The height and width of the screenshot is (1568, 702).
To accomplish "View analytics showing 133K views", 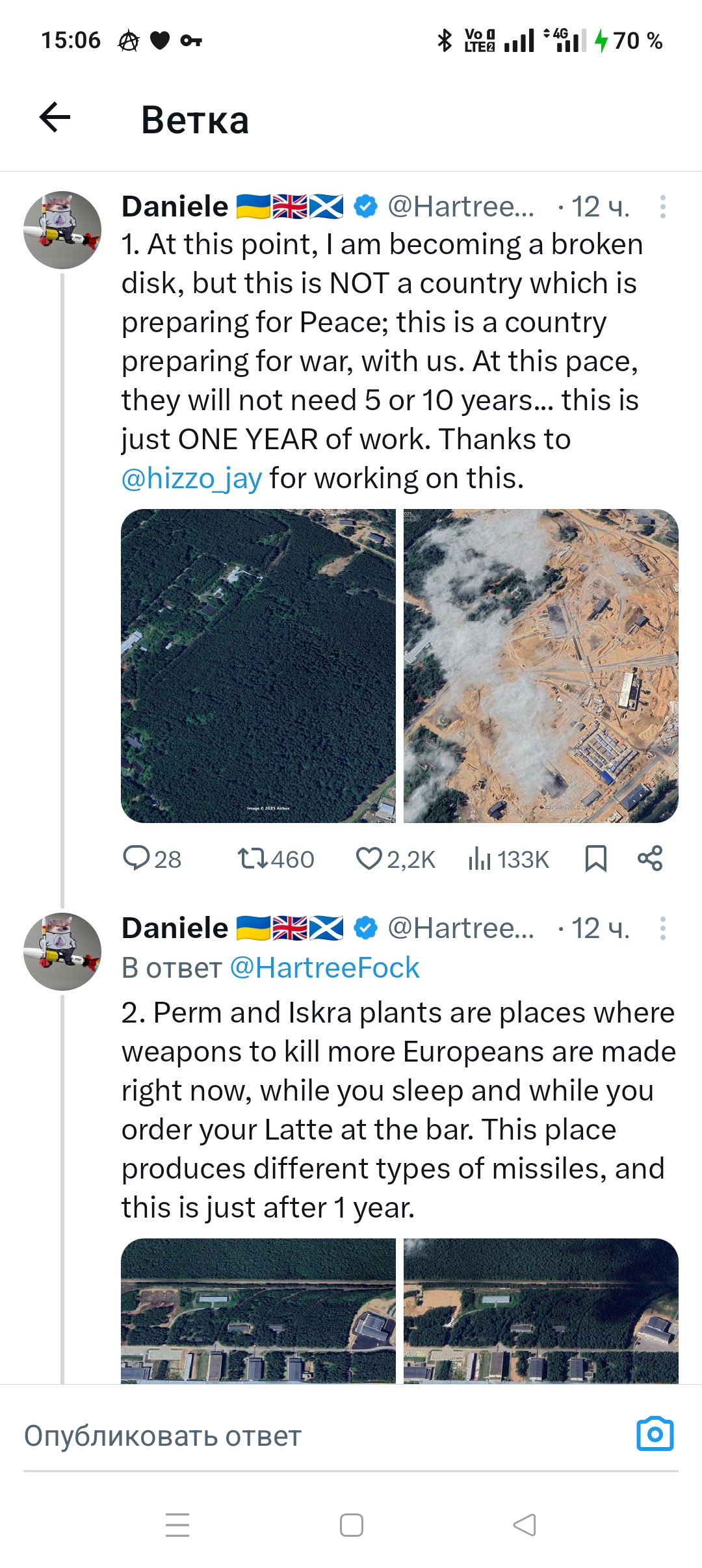I will [508, 859].
